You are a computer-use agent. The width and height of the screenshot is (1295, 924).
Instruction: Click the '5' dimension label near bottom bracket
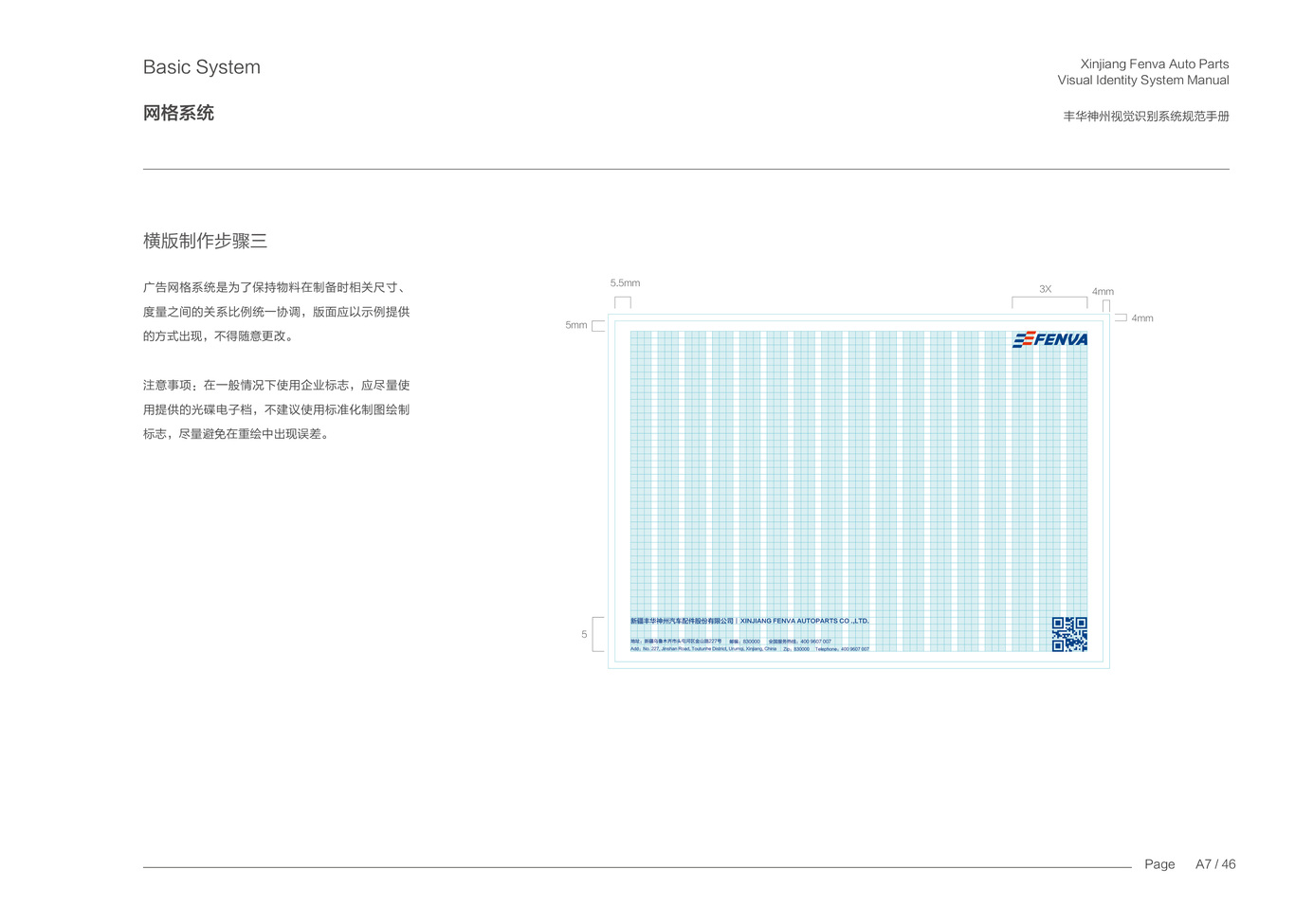(584, 634)
